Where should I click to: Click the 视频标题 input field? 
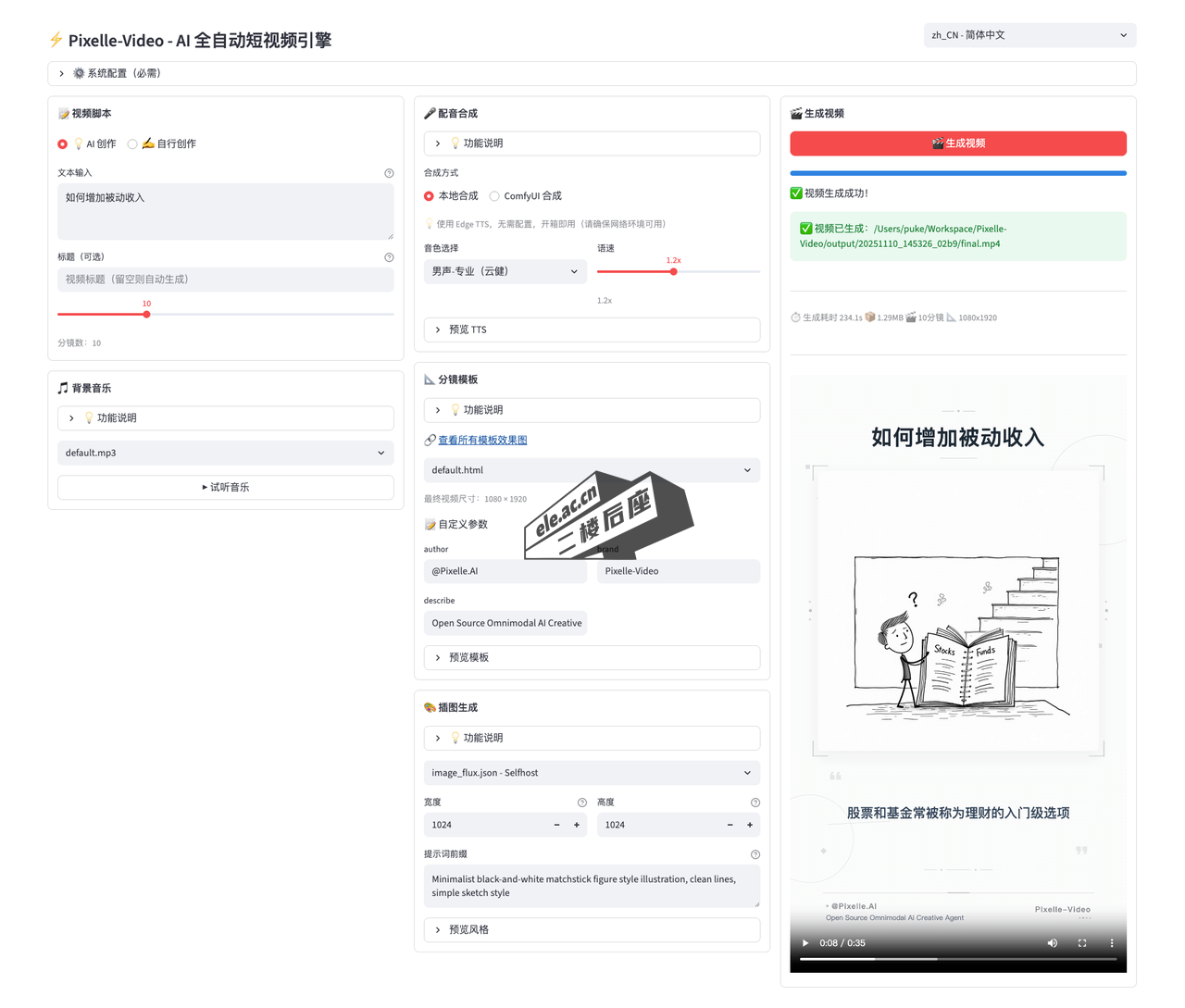[226, 280]
